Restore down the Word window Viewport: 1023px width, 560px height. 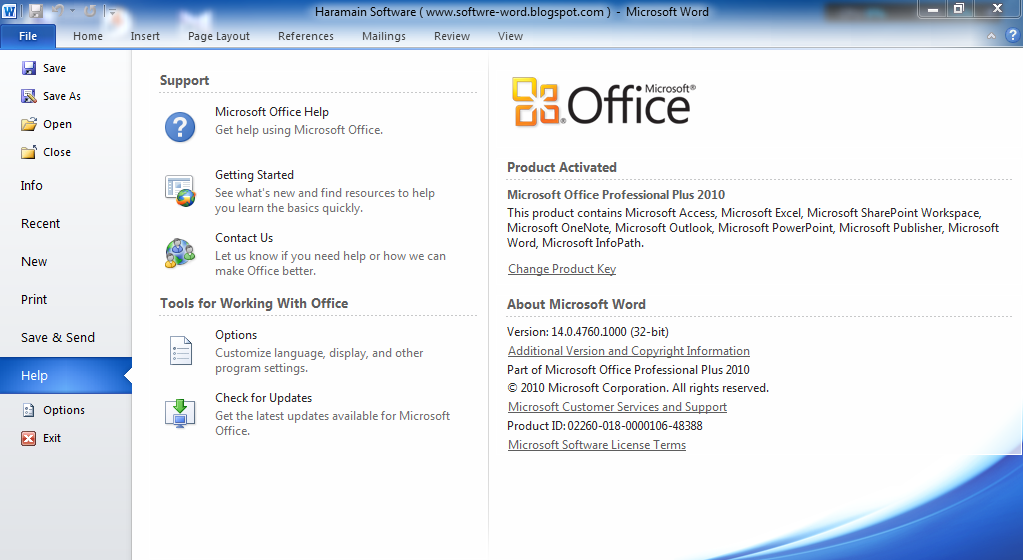tap(959, 8)
